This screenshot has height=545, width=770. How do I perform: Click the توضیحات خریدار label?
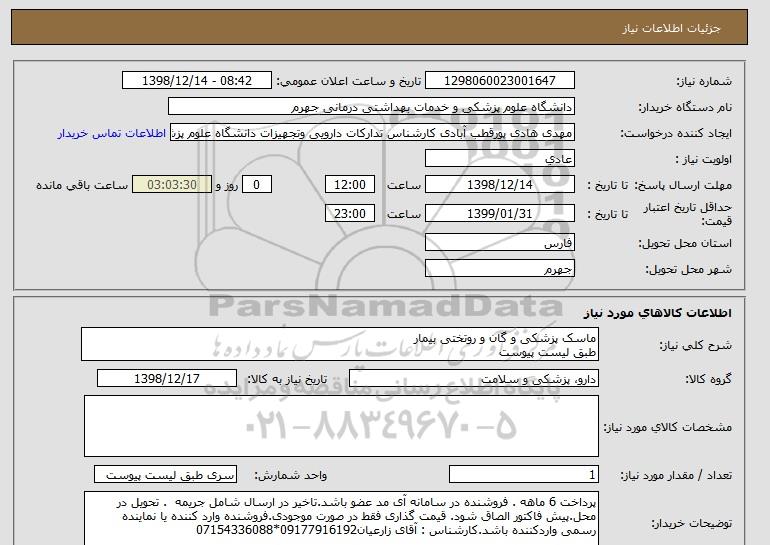click(691, 523)
